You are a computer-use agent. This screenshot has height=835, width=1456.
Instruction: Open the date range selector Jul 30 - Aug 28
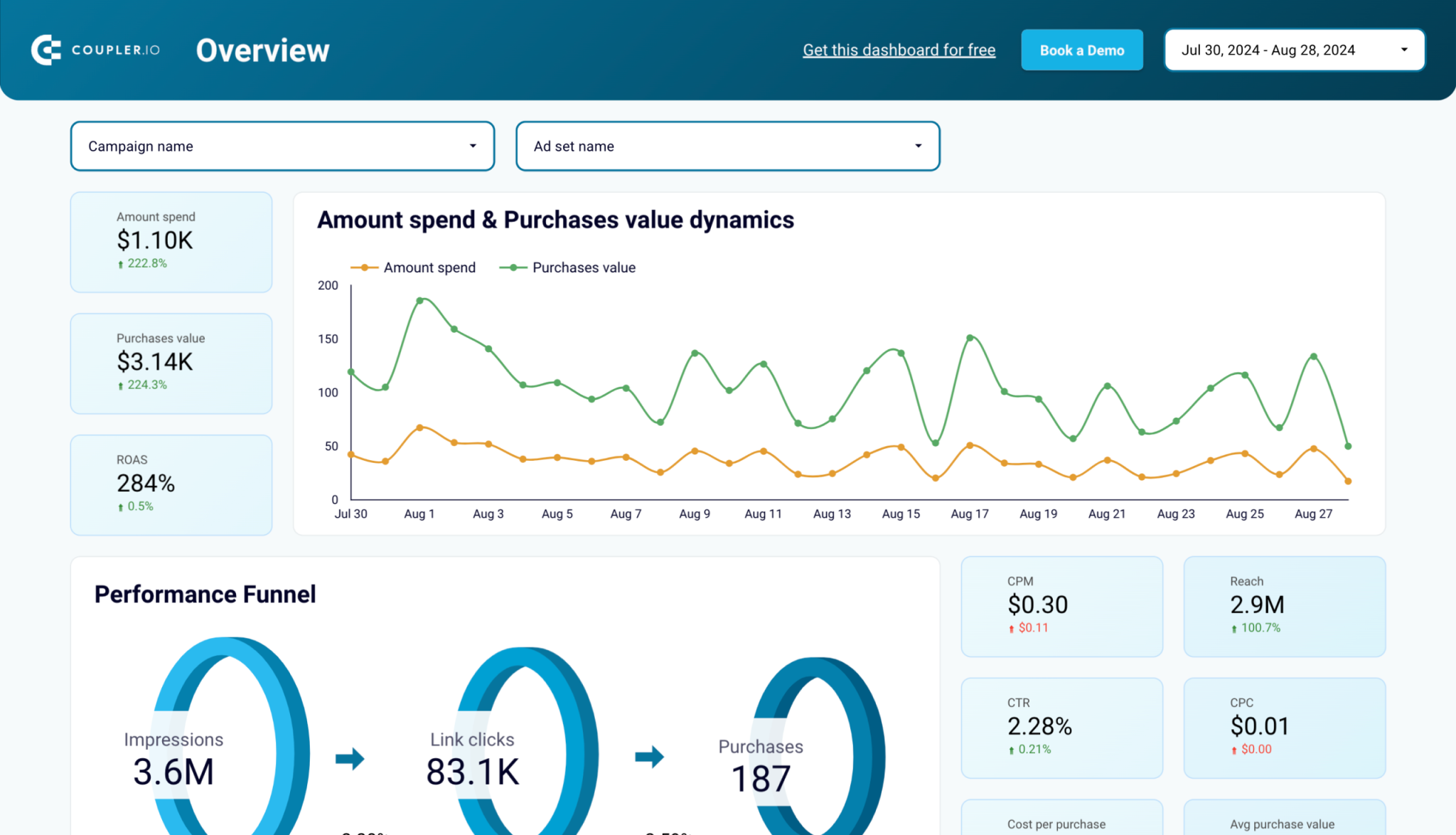[x=1294, y=50]
